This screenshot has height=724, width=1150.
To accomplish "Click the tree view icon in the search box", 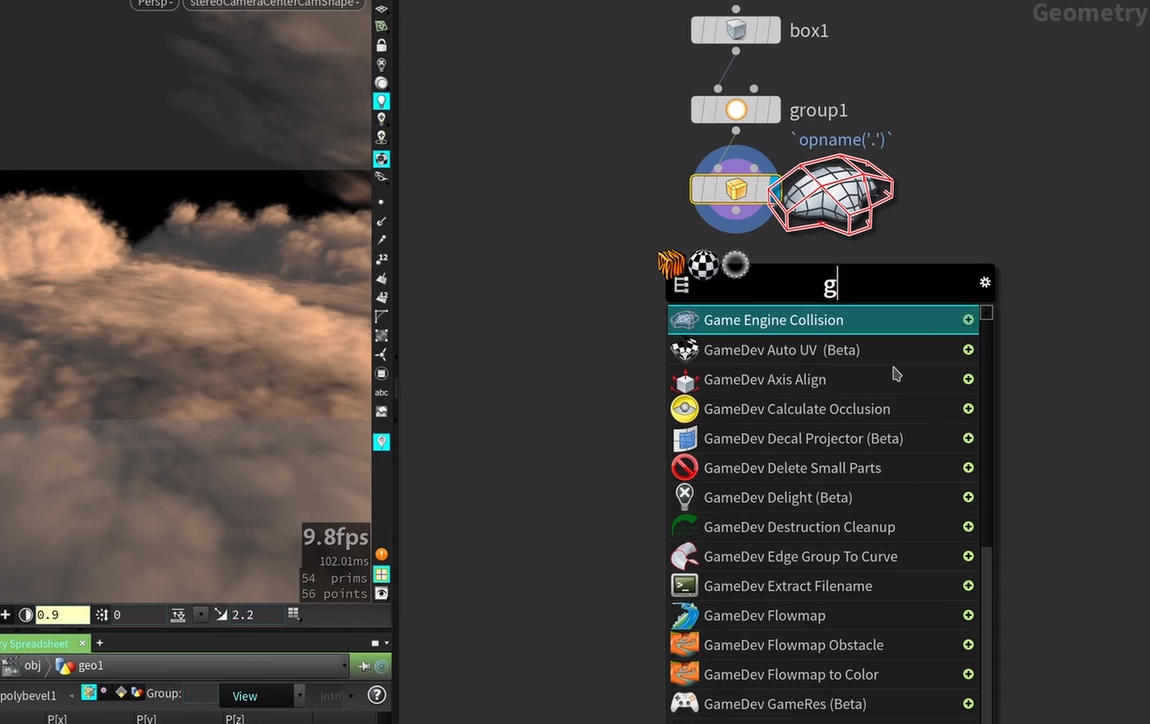I will (682, 286).
